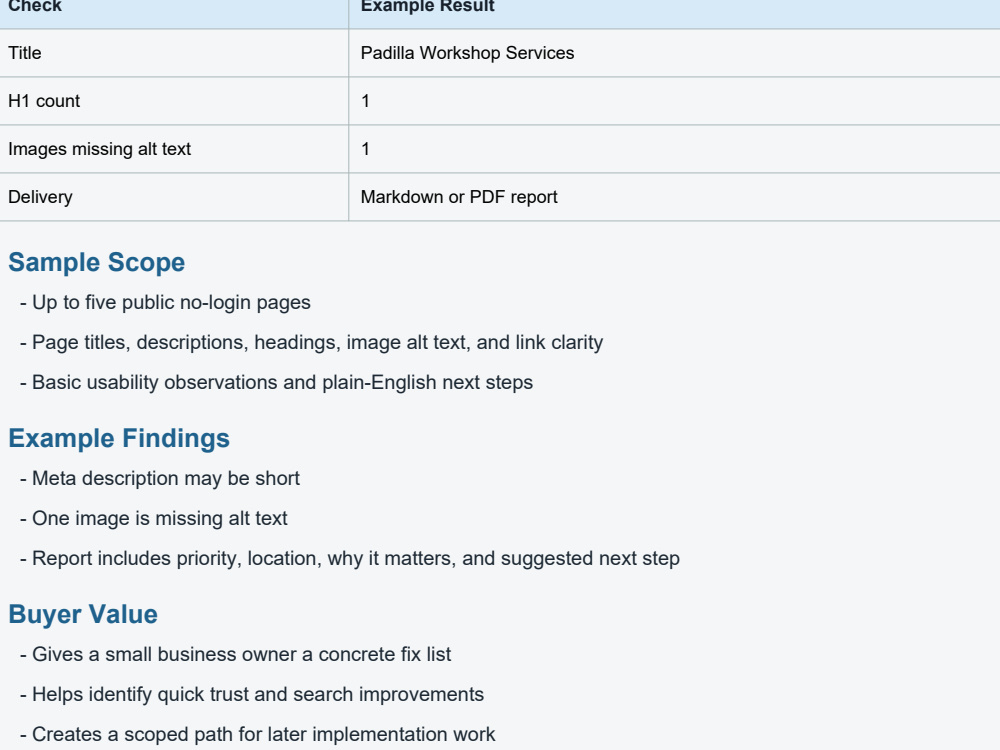Click the Sample Scope heading

pos(96,262)
